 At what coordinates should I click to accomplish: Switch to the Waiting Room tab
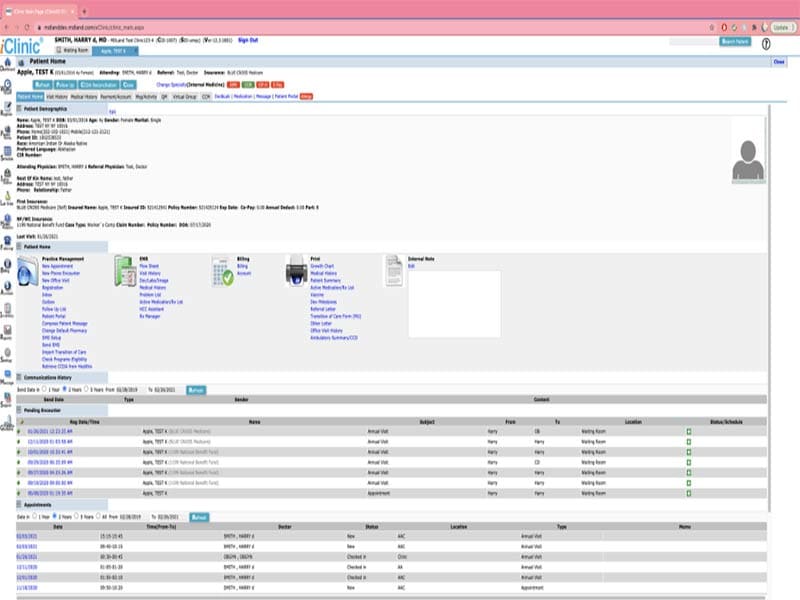click(72, 51)
